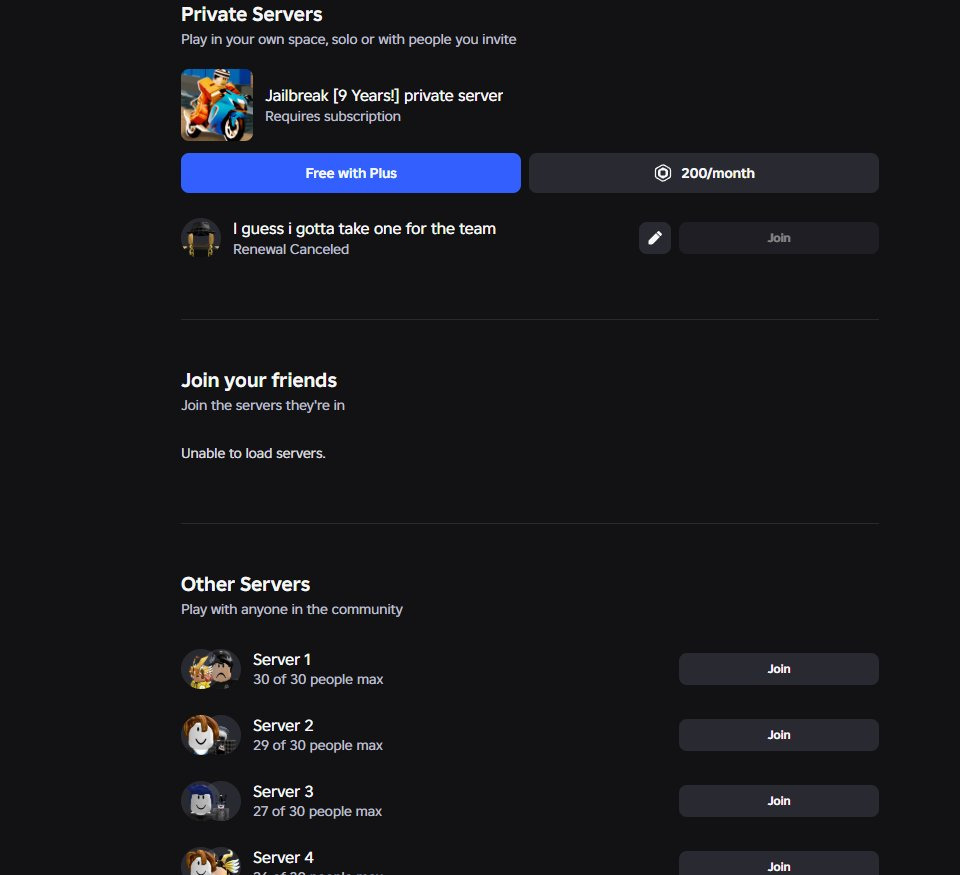Click the private server owner's avatar

tap(200, 238)
